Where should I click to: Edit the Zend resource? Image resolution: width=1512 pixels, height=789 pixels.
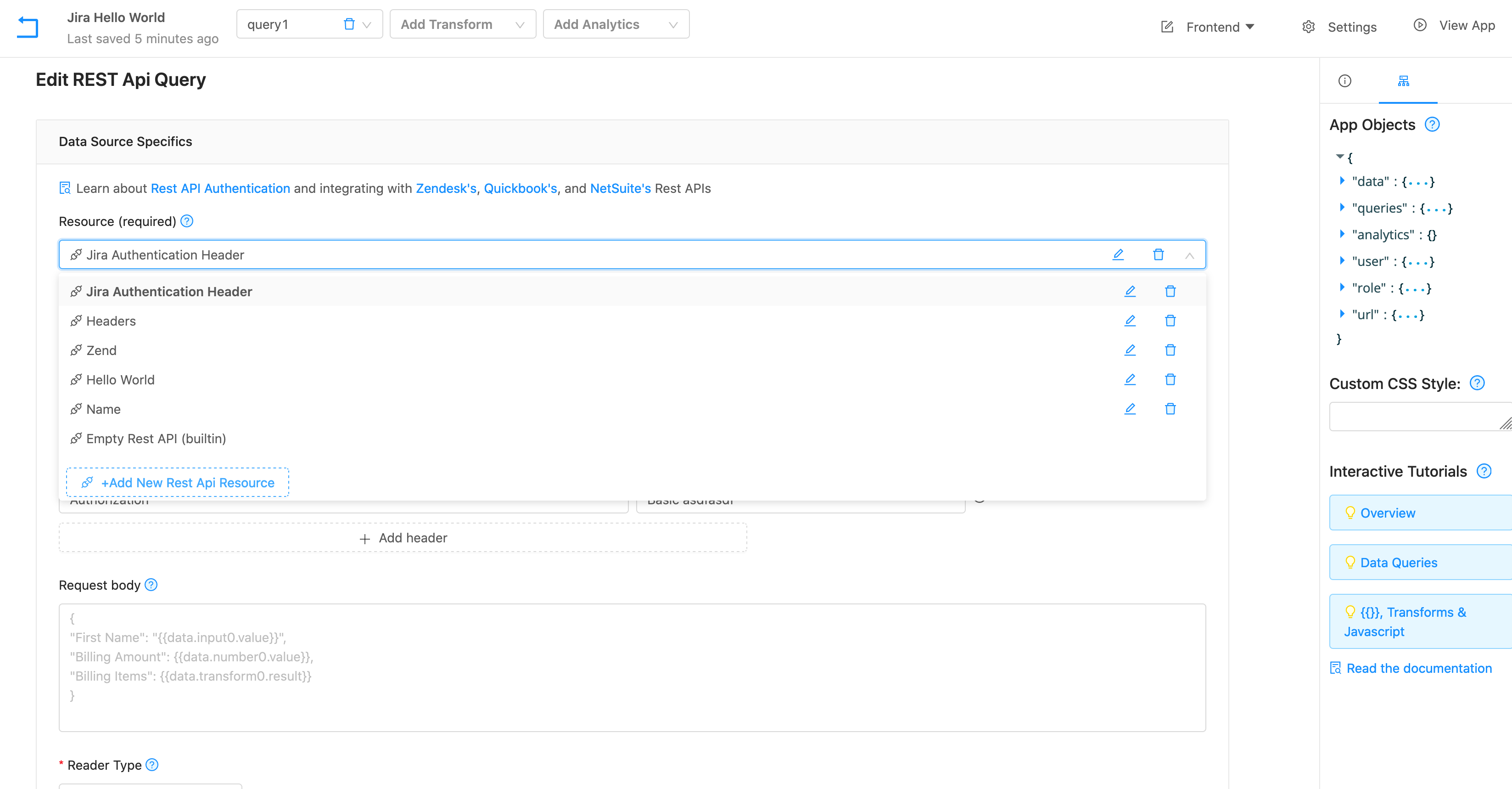click(x=1130, y=350)
